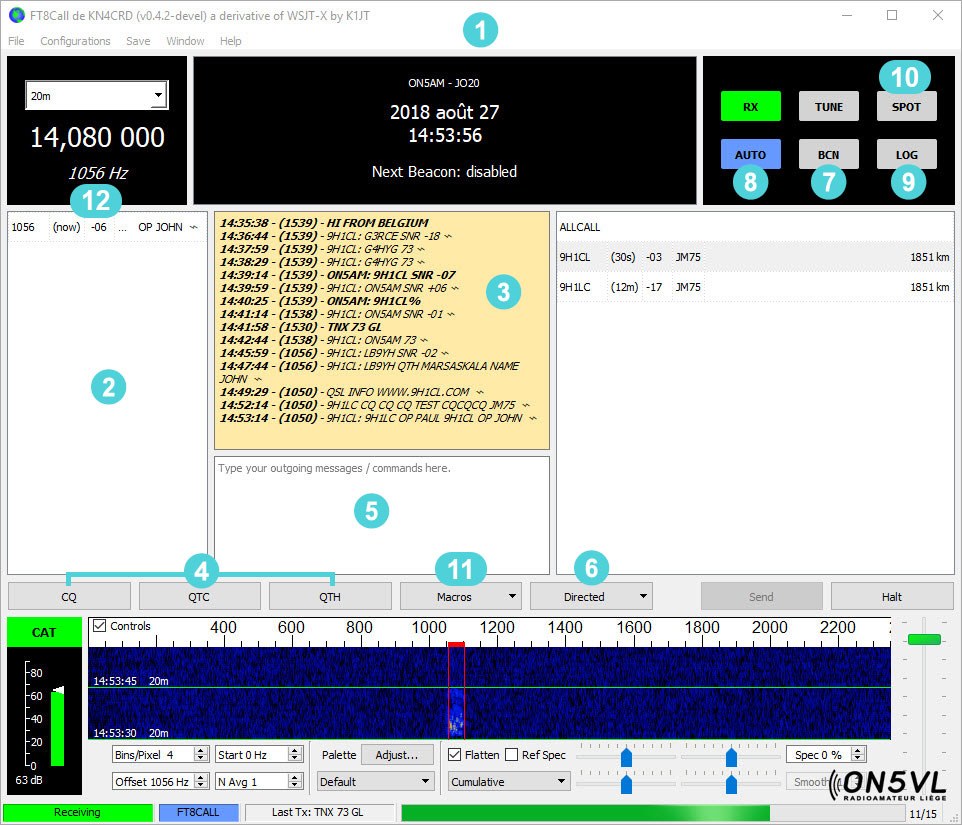Open the LOG button
This screenshot has width=962, height=825.
click(907, 155)
